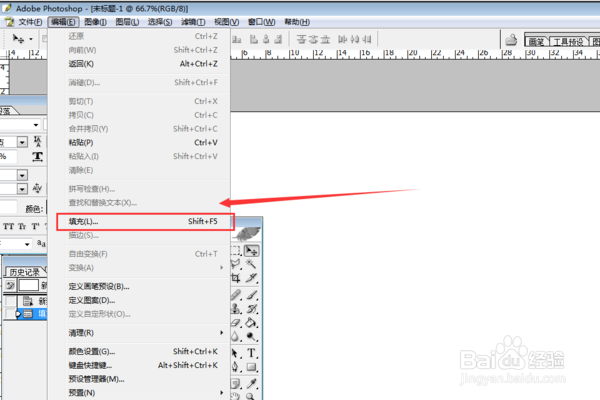The width and height of the screenshot is (600, 400).
Task: Select the Healing Brush tool
Action: click(236, 295)
